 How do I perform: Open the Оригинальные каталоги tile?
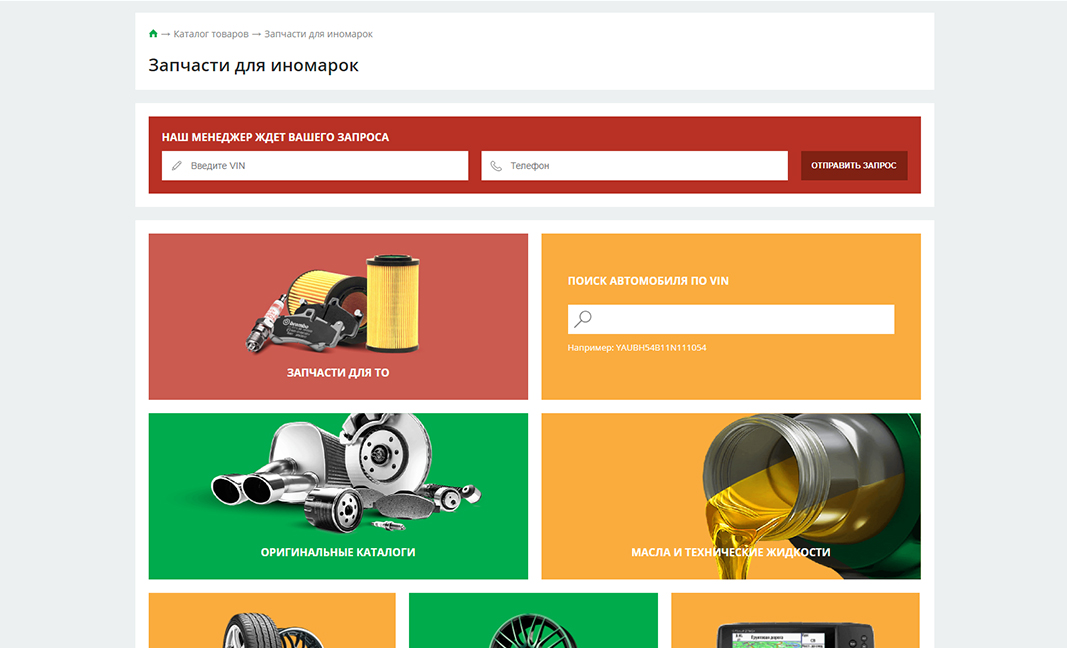click(338, 496)
